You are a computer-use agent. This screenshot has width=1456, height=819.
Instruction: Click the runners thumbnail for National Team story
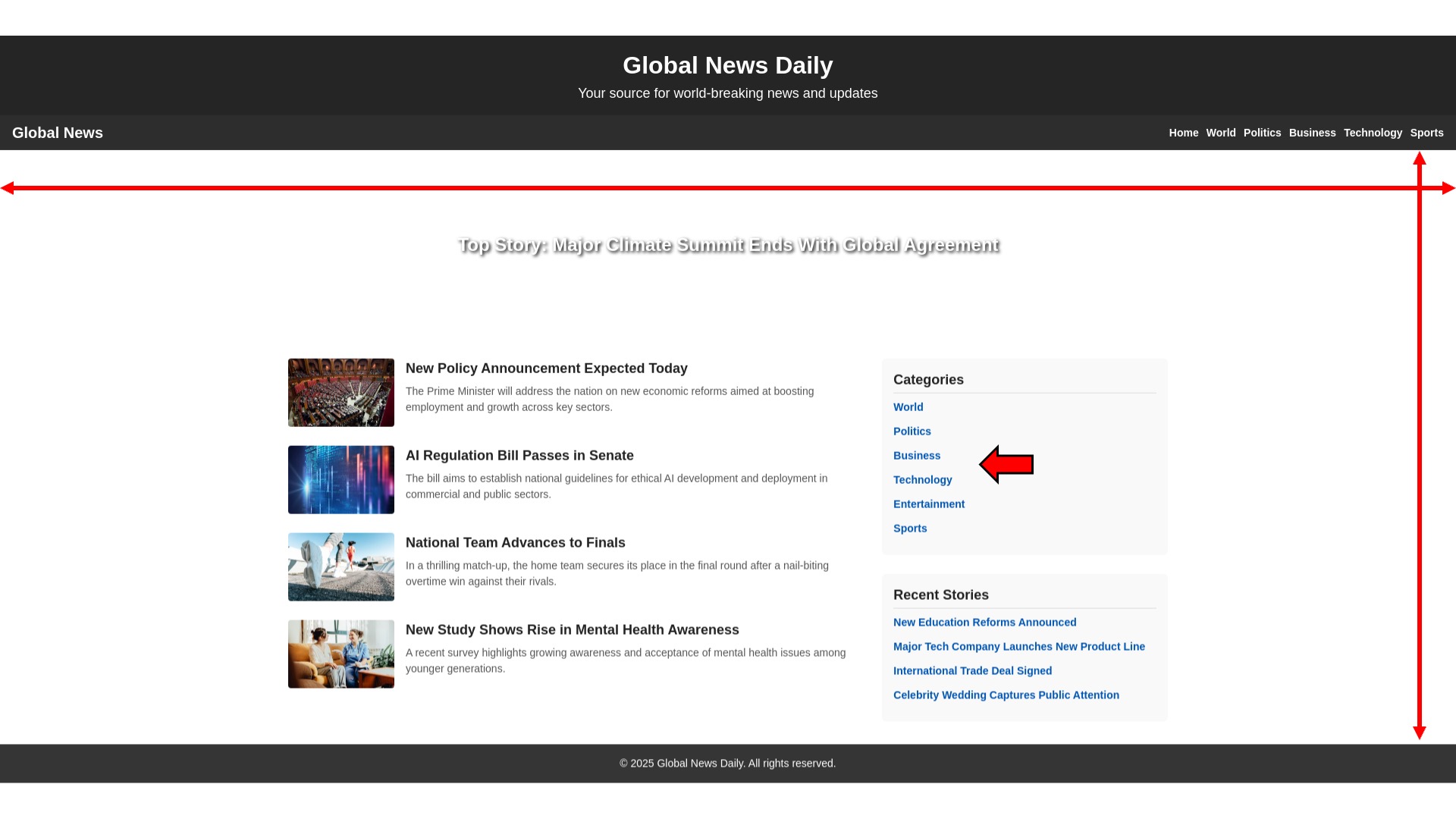pos(340,567)
